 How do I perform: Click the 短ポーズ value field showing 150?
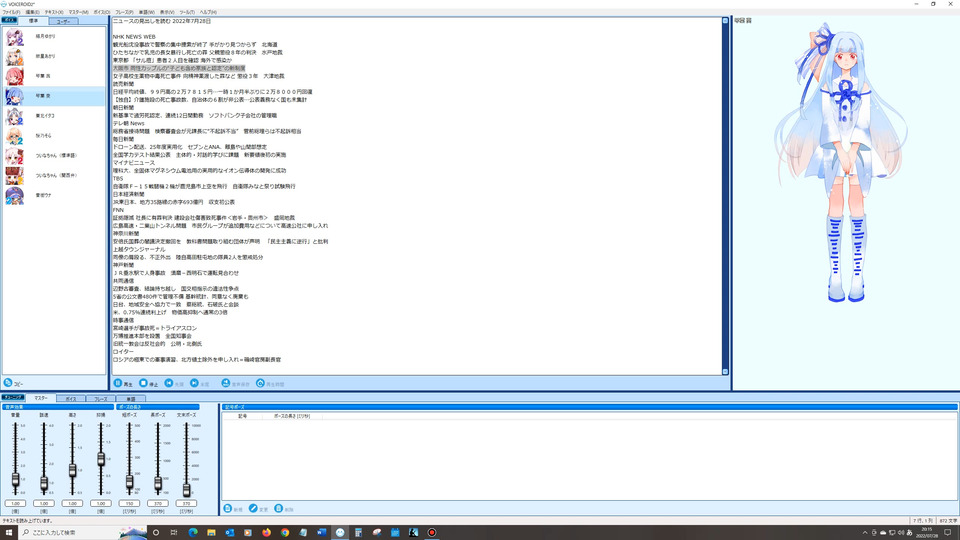click(x=129, y=503)
